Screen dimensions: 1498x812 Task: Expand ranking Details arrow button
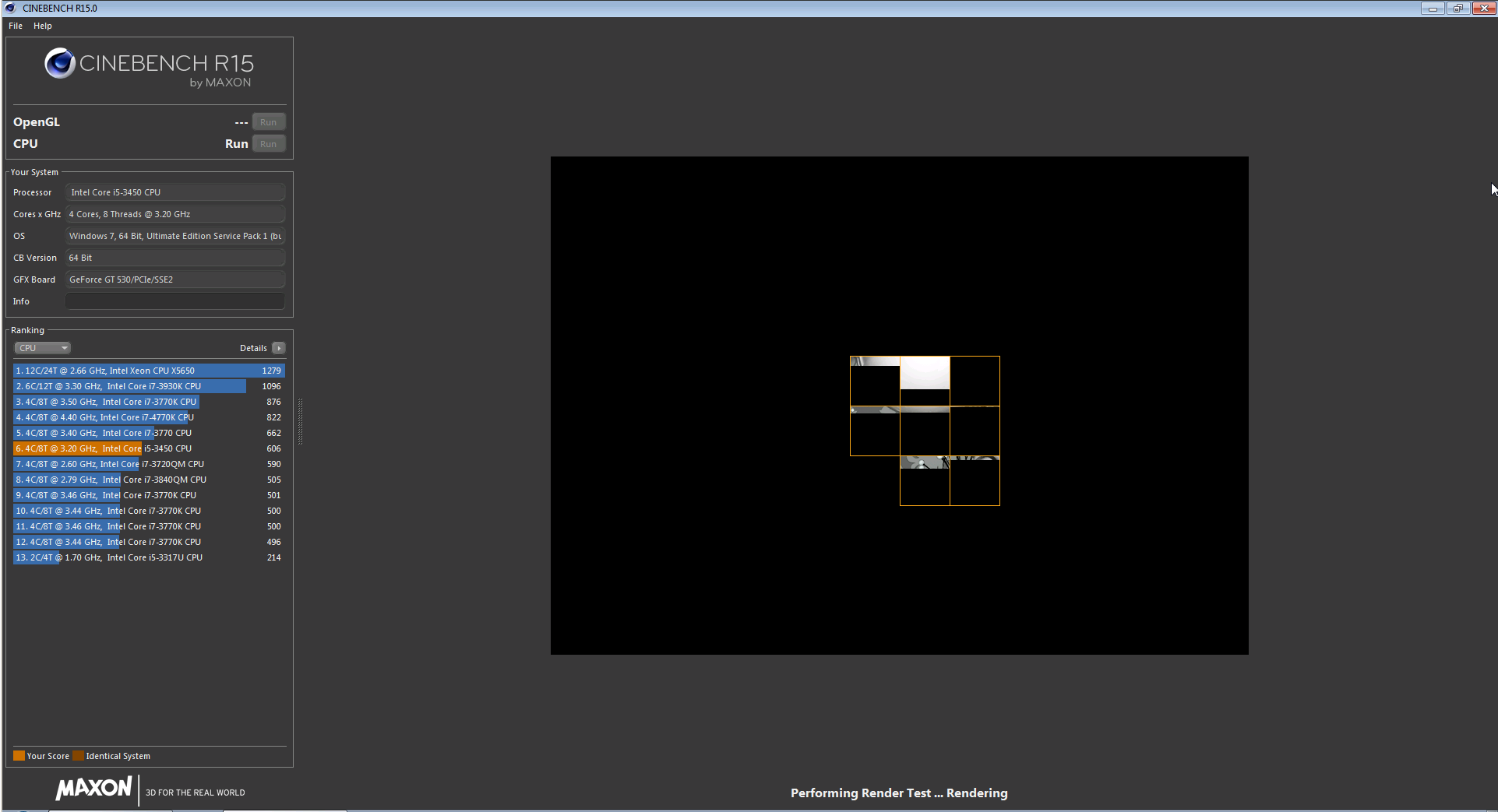click(x=279, y=348)
